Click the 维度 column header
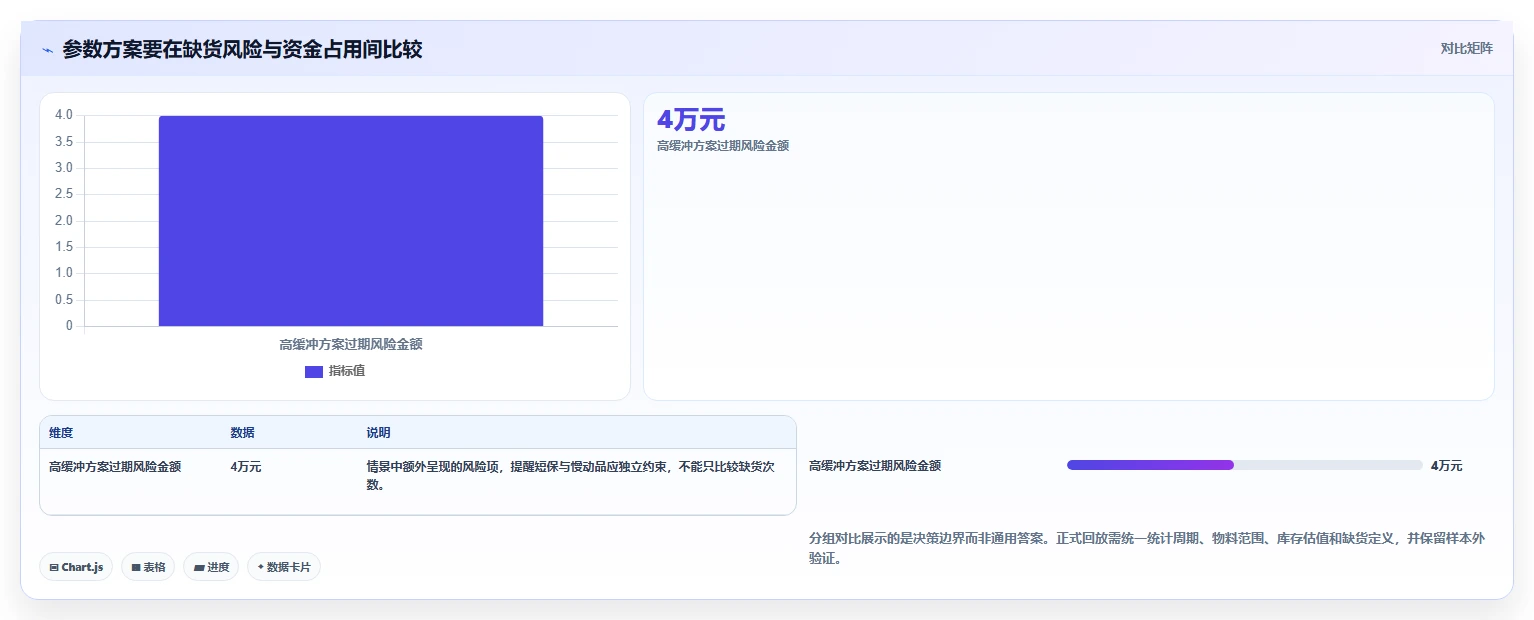 coord(61,433)
